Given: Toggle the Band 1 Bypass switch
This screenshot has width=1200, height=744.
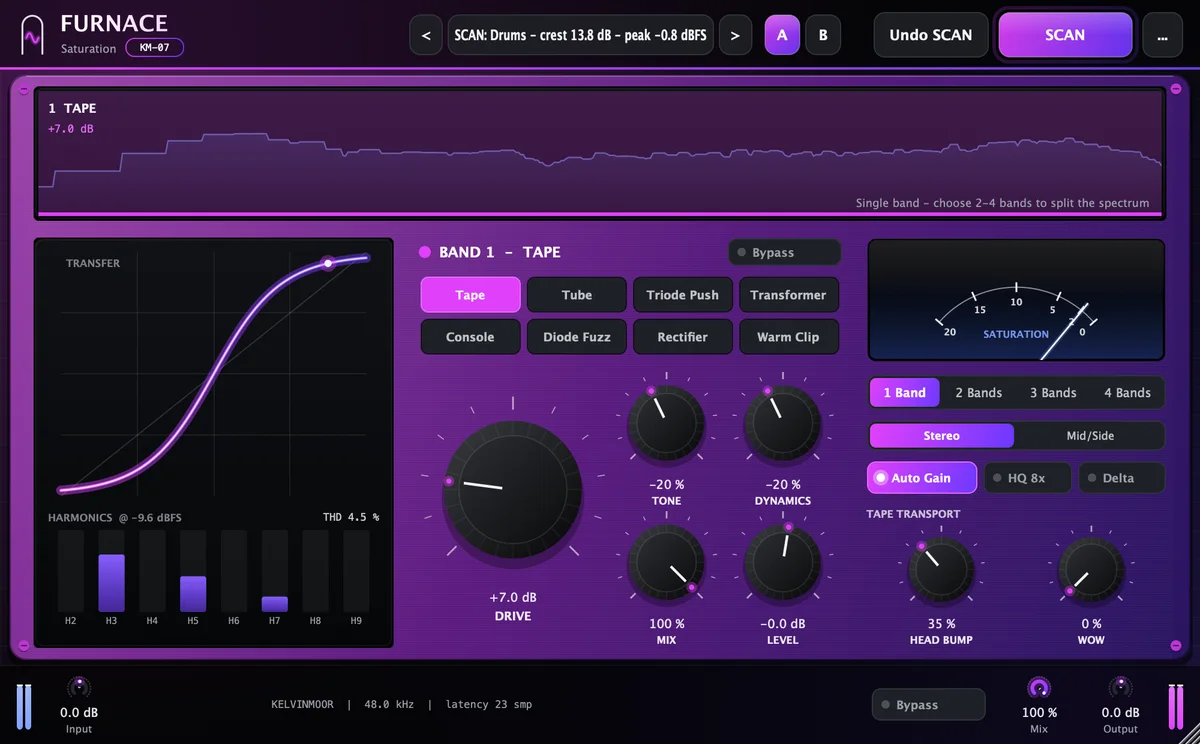Looking at the screenshot, I should pyautogui.click(x=784, y=253).
